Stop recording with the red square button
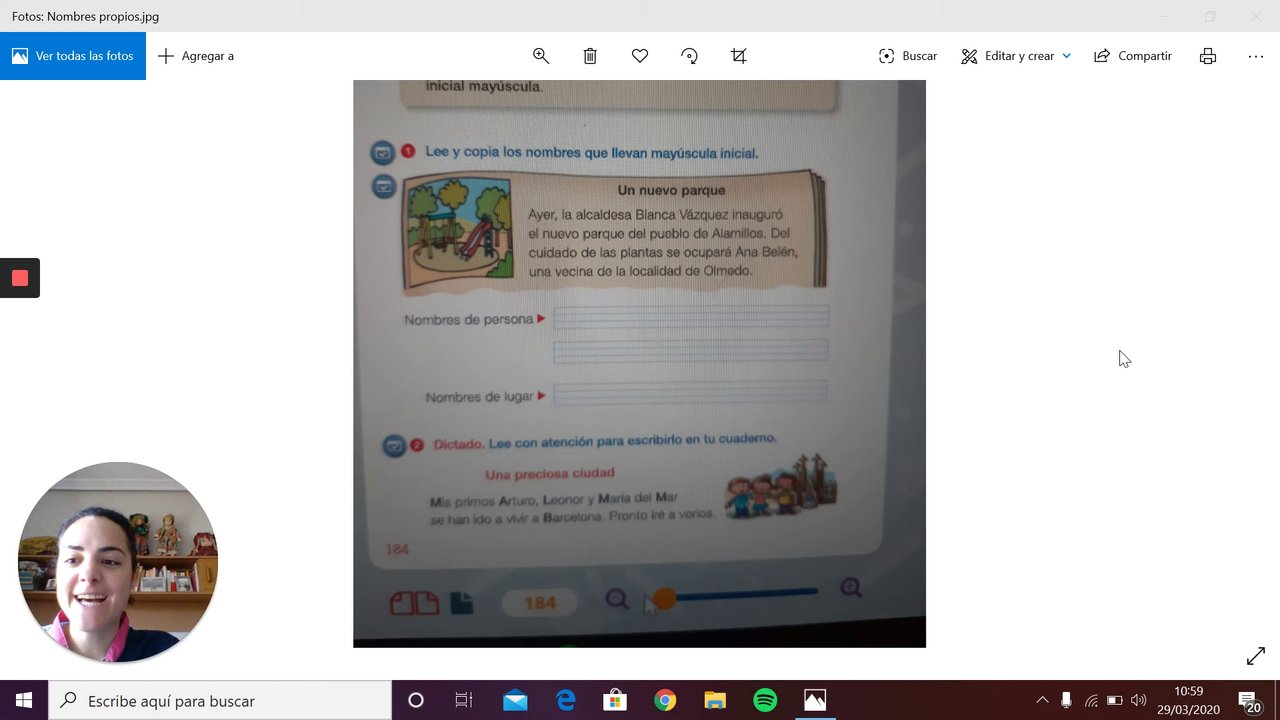Screen dimensions: 1280x720 coord(19,278)
